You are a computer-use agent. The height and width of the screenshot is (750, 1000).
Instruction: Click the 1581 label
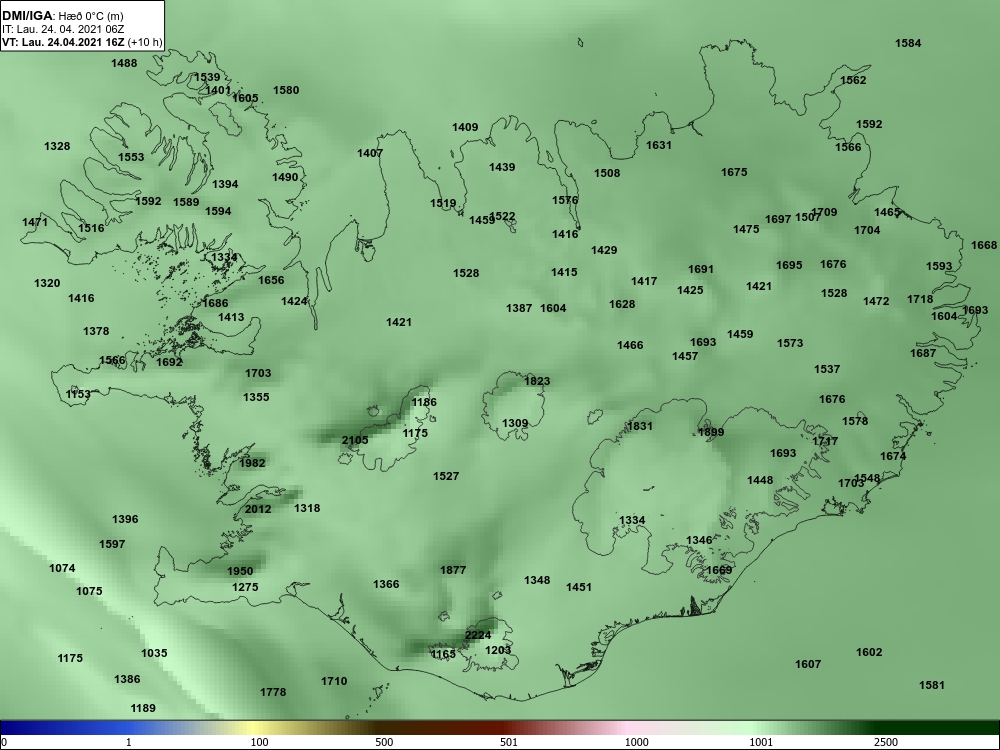(x=932, y=686)
